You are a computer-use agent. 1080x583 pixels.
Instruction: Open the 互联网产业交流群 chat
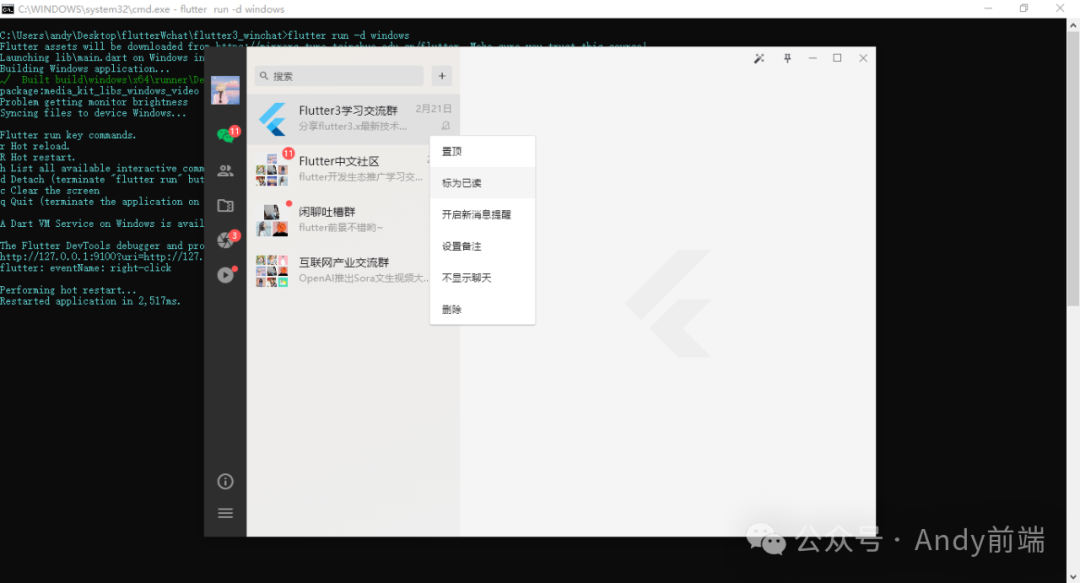coord(338,270)
